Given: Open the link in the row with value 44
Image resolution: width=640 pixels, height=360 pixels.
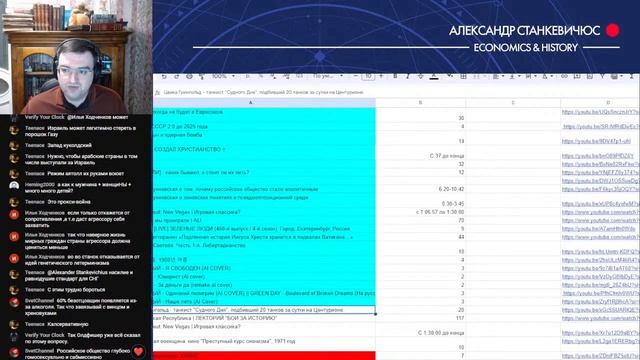Looking at the screenshot, I should pyautogui.click(x=600, y=237).
